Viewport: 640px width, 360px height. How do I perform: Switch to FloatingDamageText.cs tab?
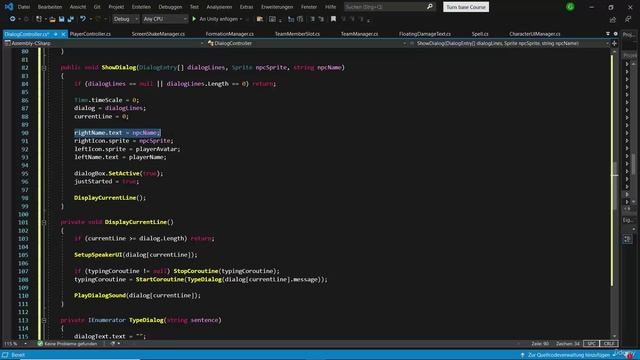tap(425, 34)
